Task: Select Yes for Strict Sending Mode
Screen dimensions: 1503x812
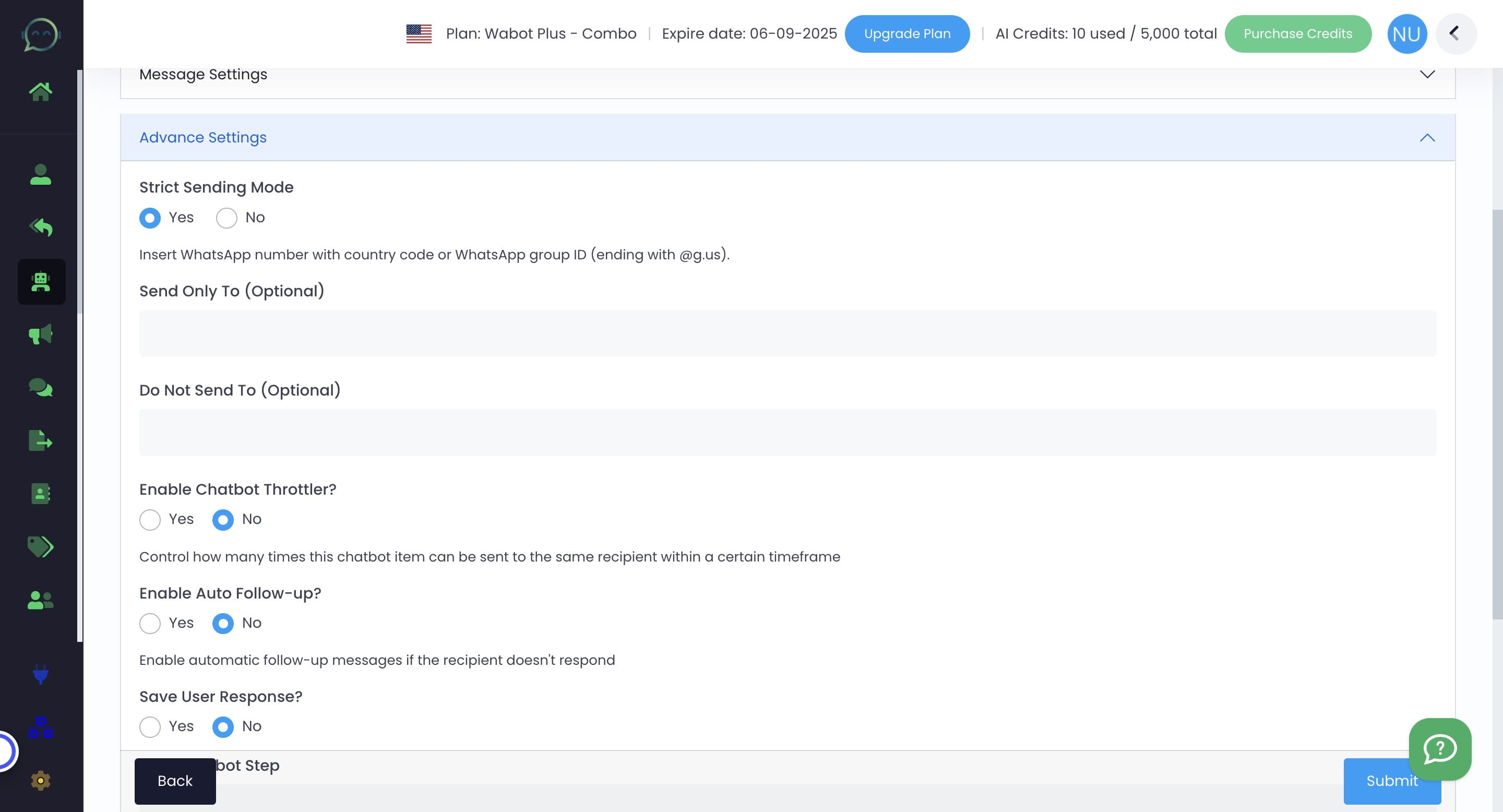Action: pos(150,218)
